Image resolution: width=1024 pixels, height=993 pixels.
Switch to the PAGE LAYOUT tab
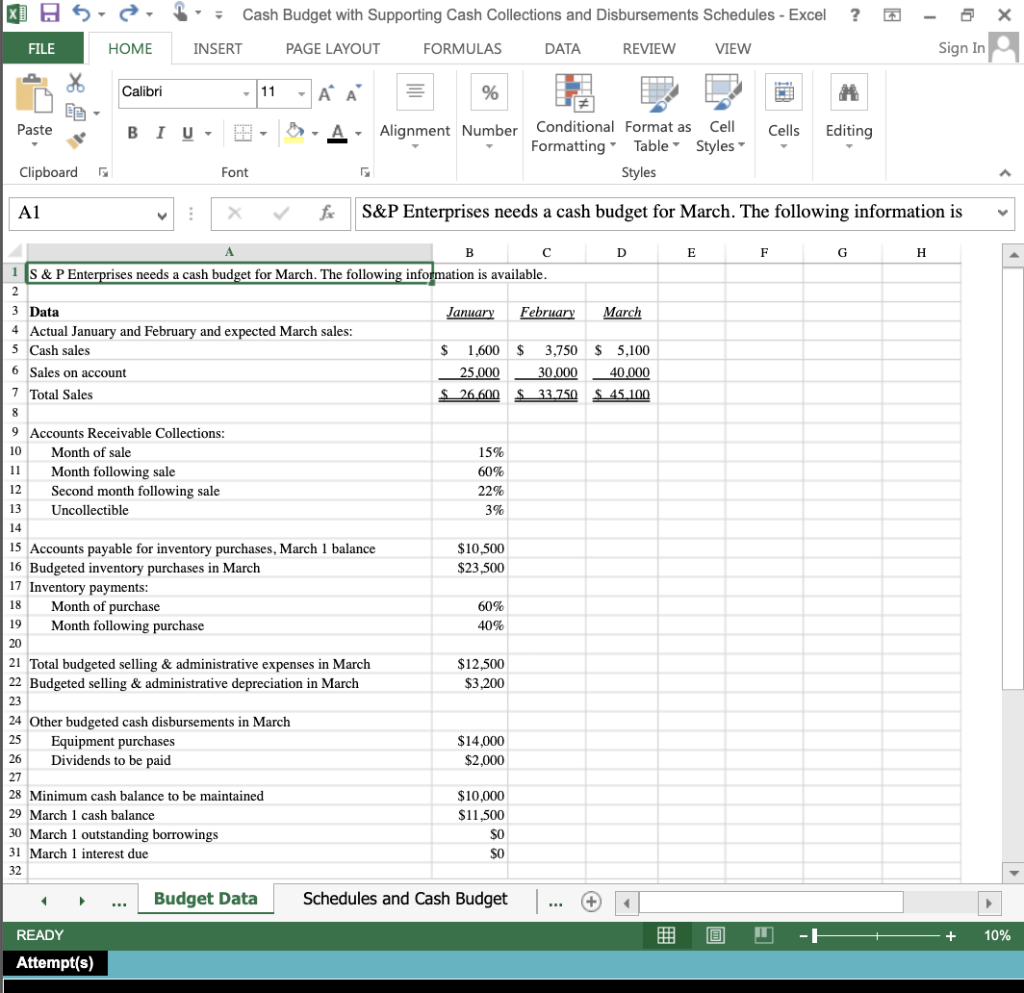pos(332,49)
